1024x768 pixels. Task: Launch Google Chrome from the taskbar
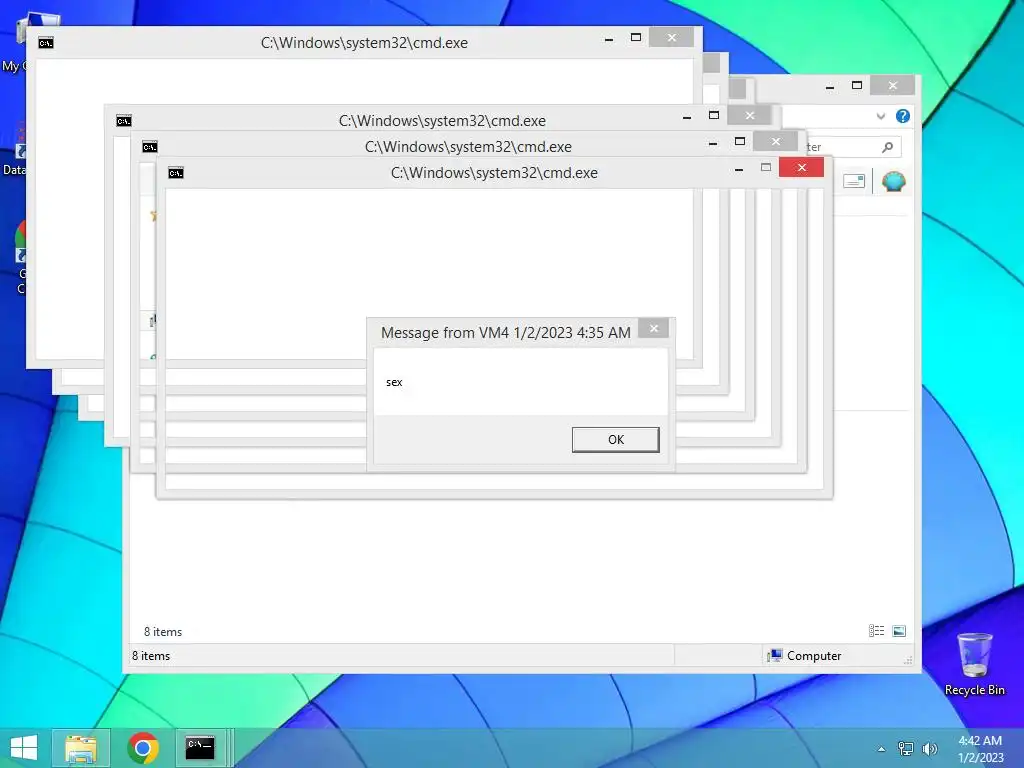(143, 748)
